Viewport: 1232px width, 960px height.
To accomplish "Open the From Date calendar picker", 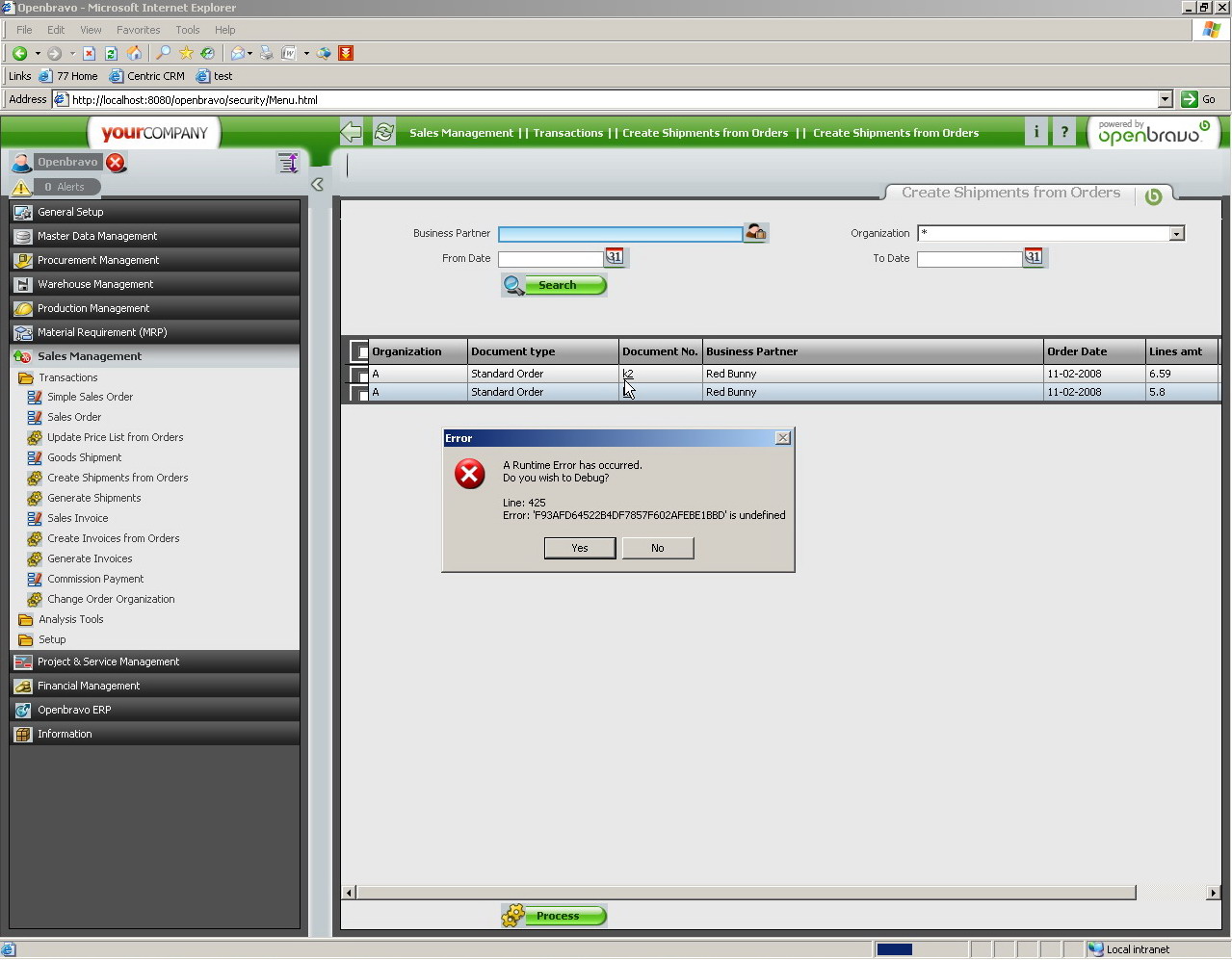I will (x=615, y=257).
